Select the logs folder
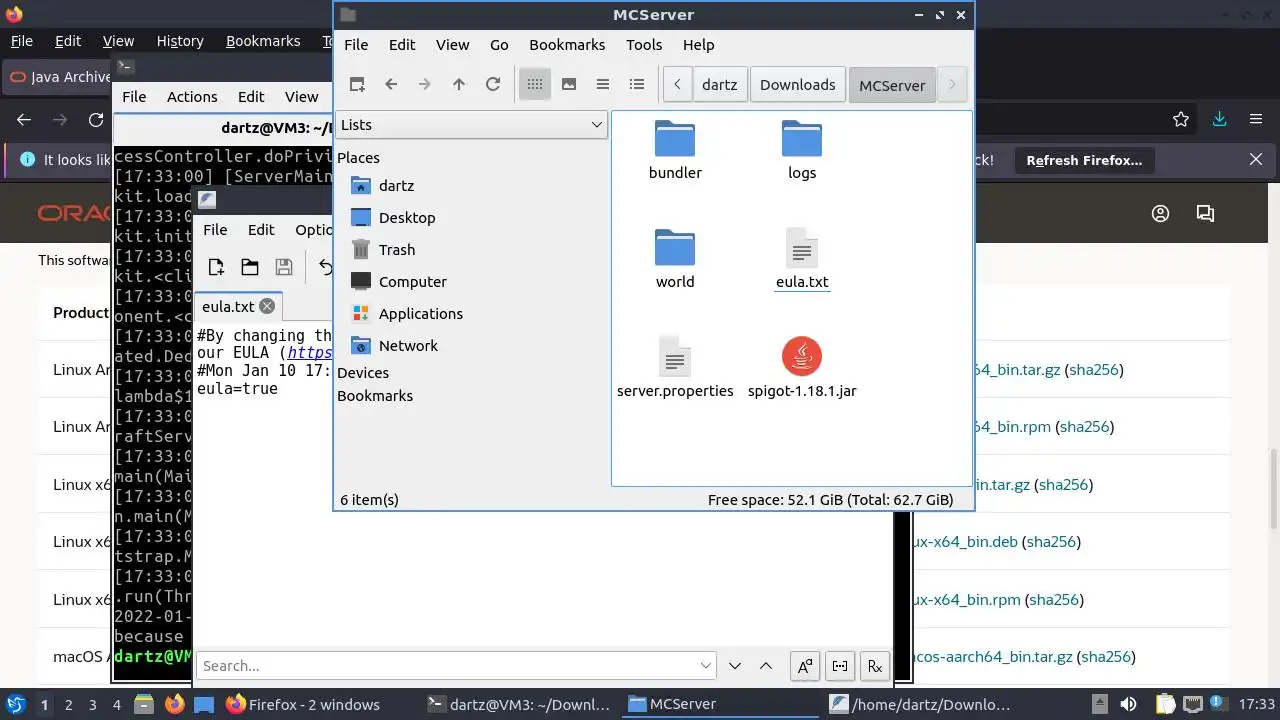The image size is (1280, 720). tap(802, 150)
